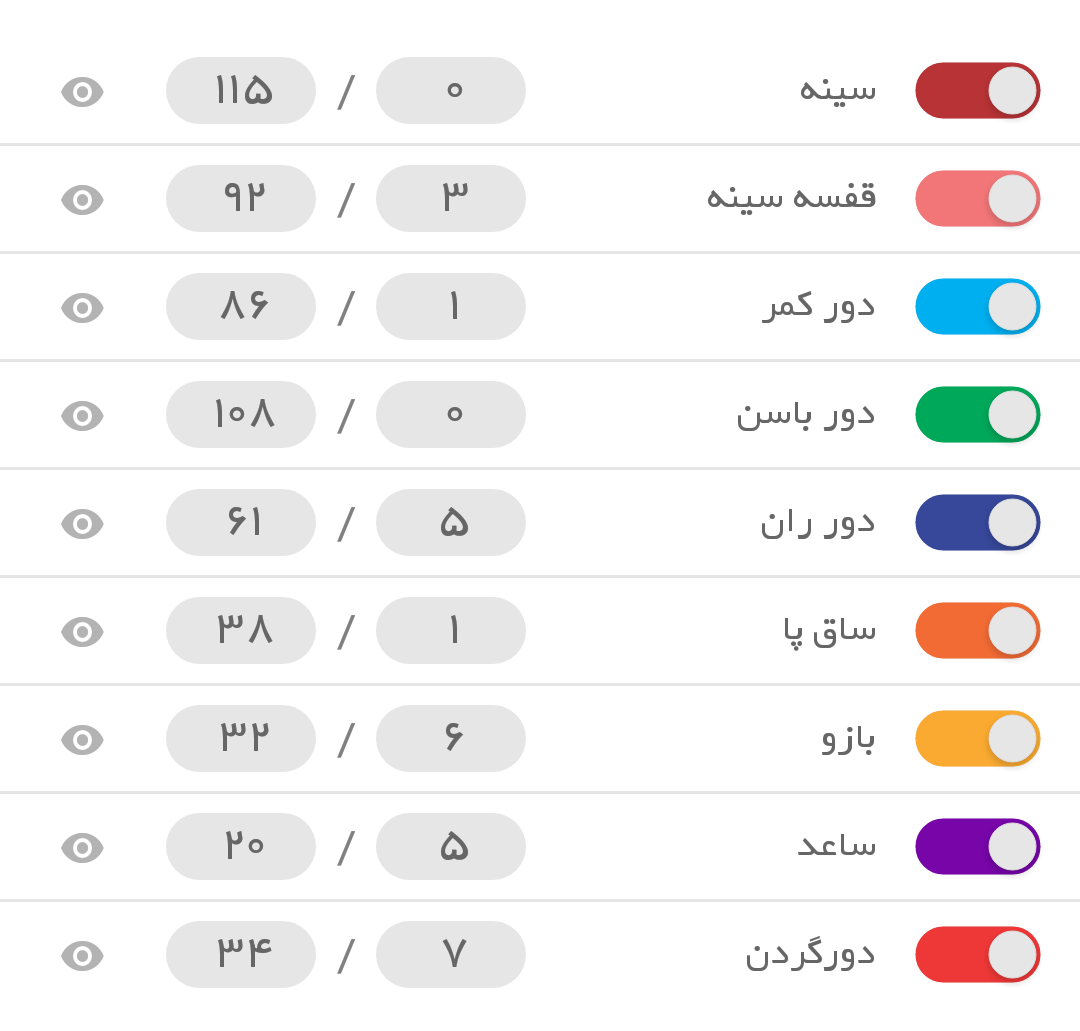Turn off the dark red سینه switch

[x=977, y=91]
